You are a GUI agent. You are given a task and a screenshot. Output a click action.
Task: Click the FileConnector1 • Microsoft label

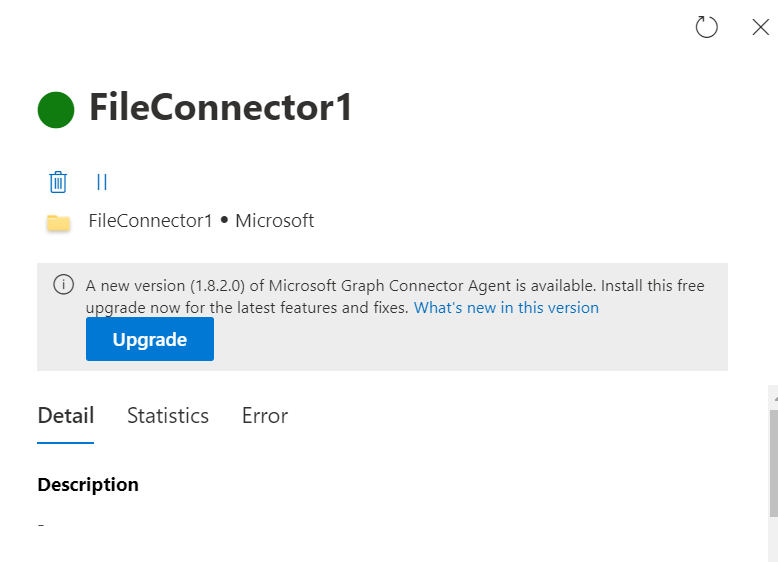[201, 221]
